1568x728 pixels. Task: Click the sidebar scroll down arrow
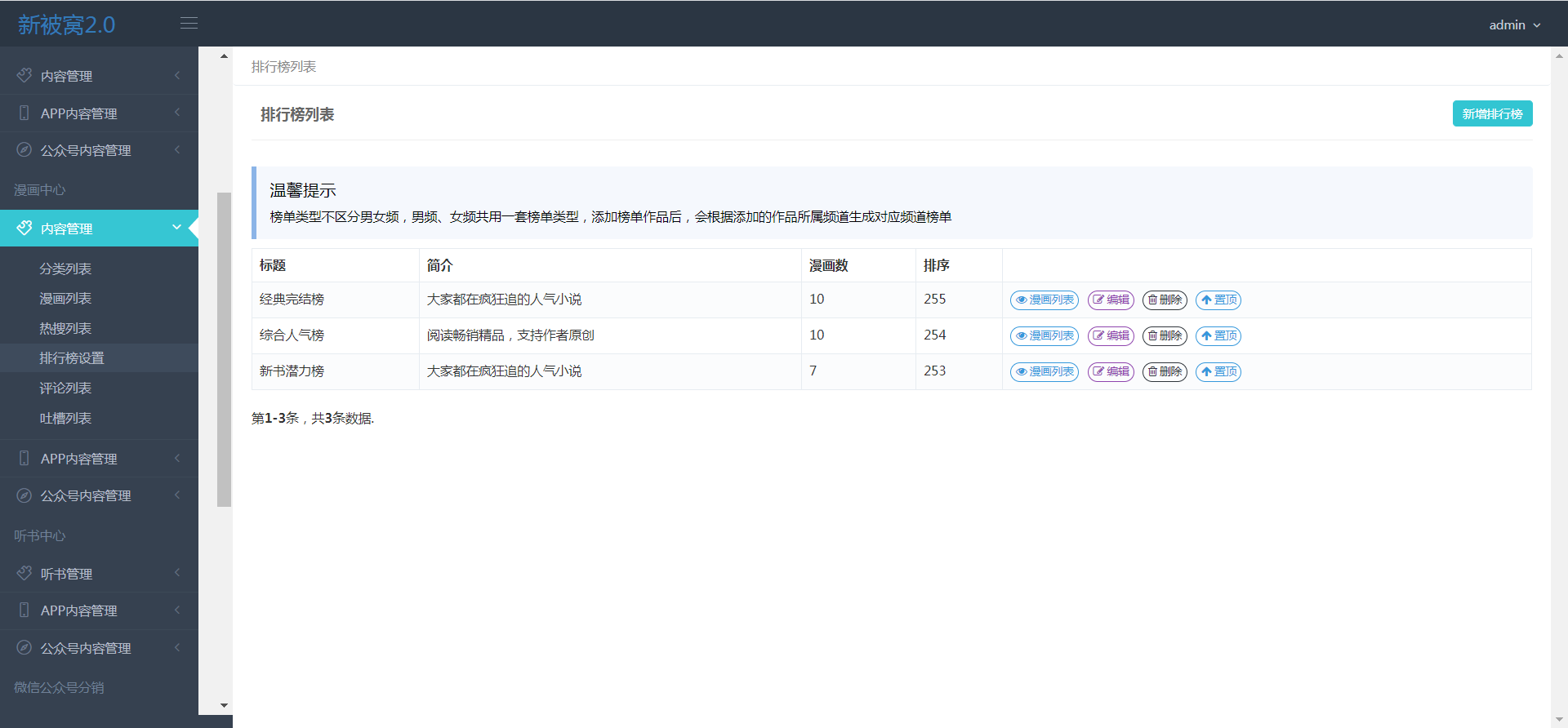[x=224, y=705]
